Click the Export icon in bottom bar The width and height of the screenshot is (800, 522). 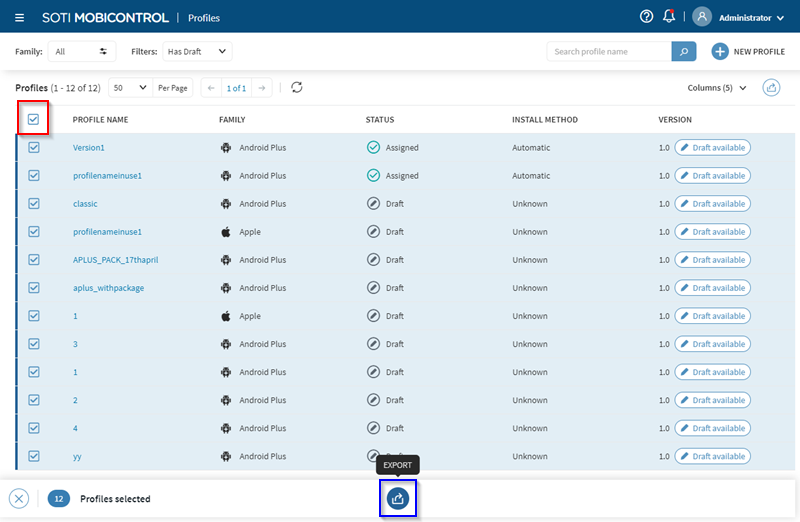coord(398,498)
